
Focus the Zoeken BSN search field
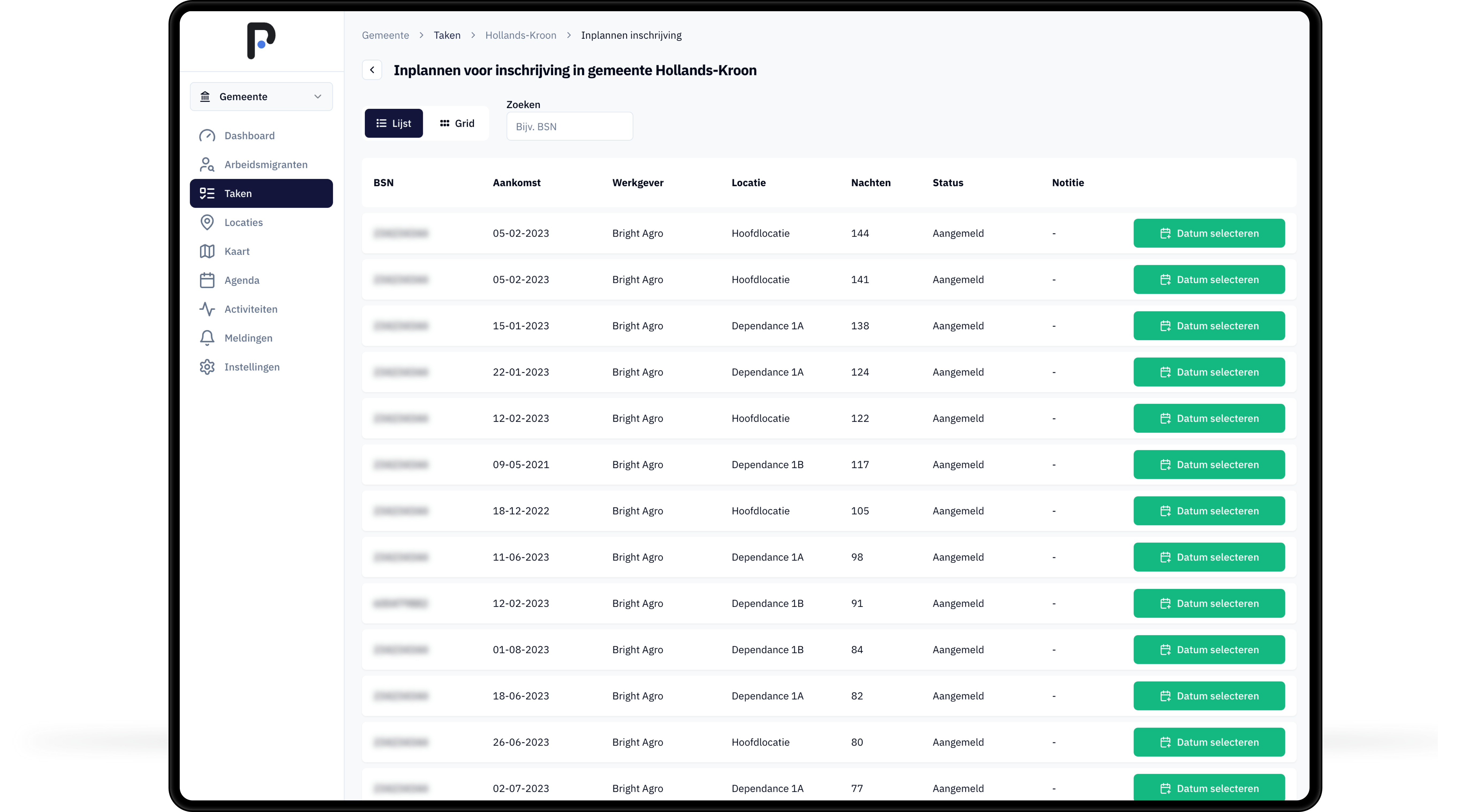pos(569,127)
